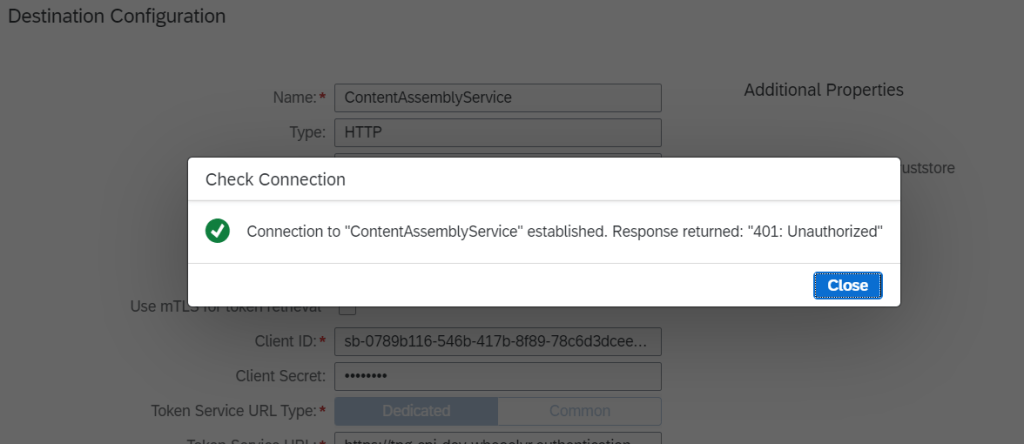Click the Type field label

click(306, 132)
